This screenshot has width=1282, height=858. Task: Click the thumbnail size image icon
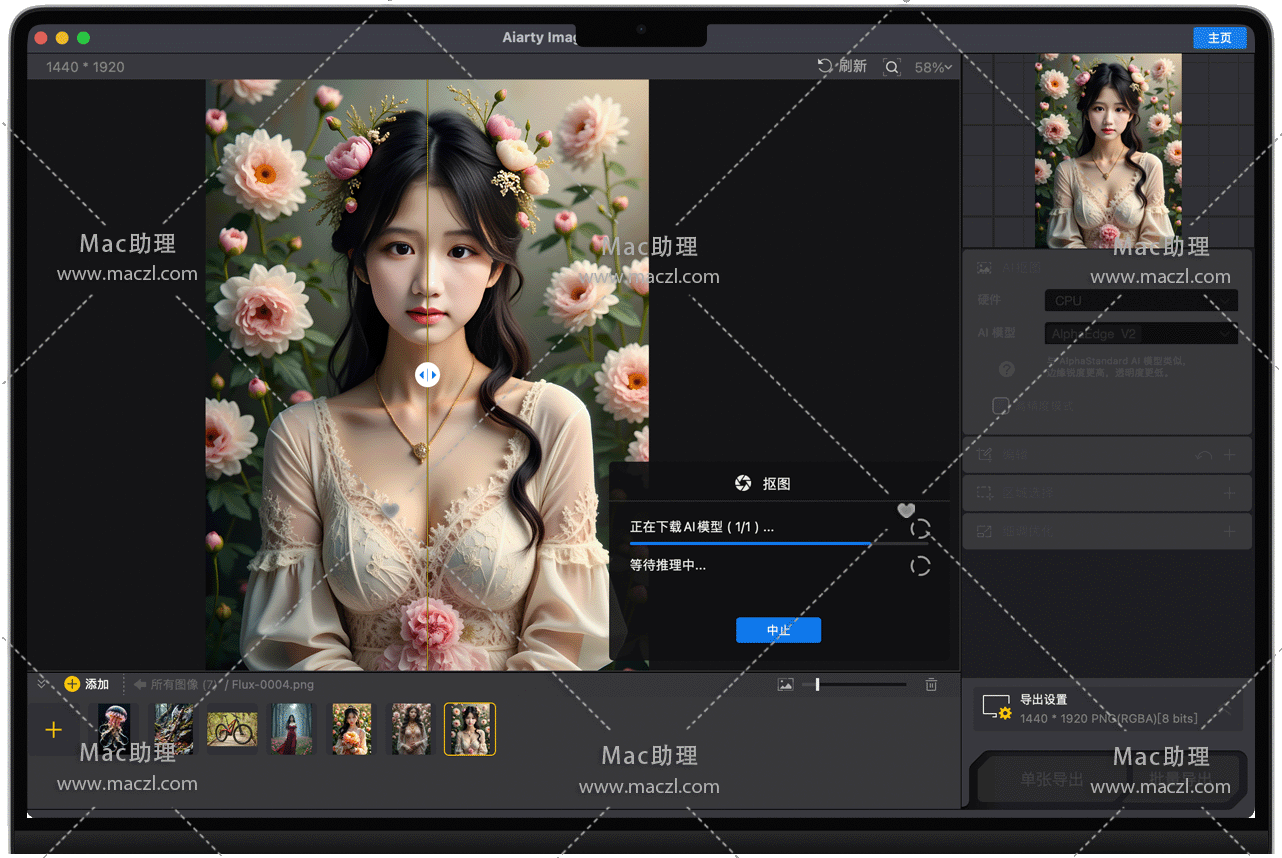786,684
